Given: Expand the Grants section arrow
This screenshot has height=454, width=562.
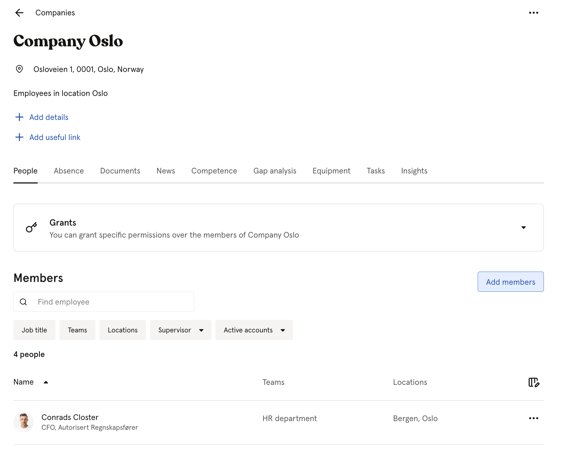Looking at the screenshot, I should click(x=523, y=228).
